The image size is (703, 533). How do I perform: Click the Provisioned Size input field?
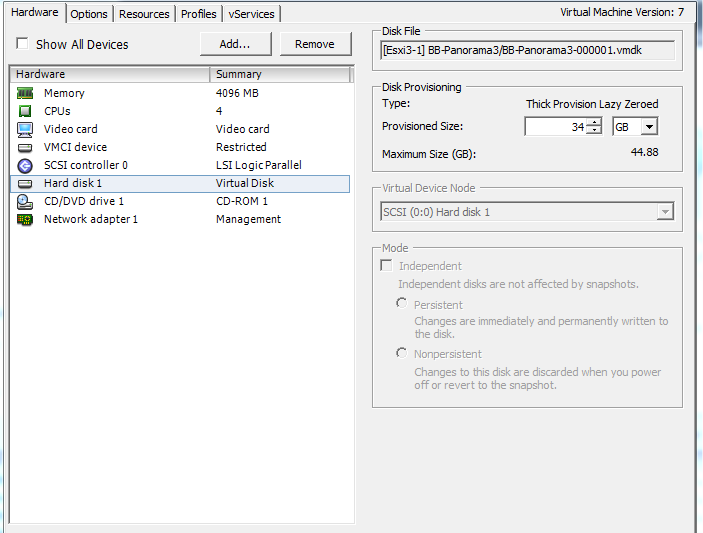point(555,127)
